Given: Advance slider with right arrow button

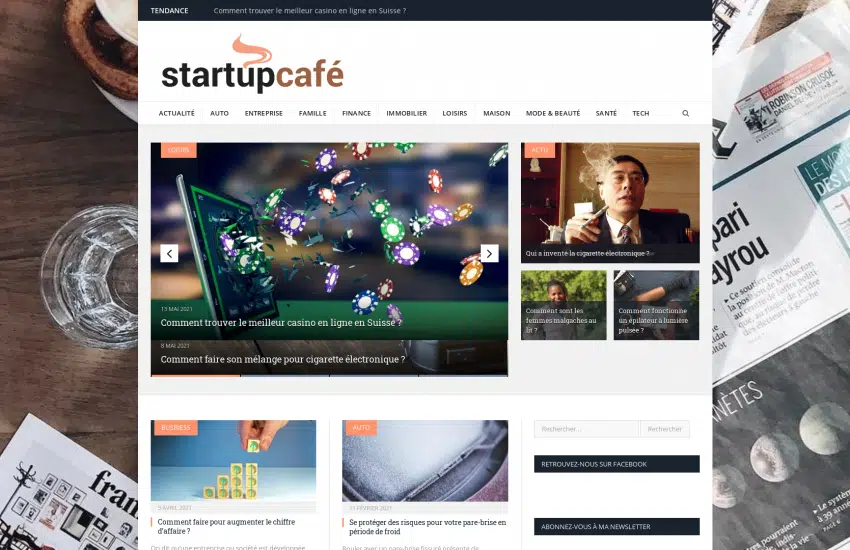Looking at the screenshot, I should pyautogui.click(x=489, y=253).
